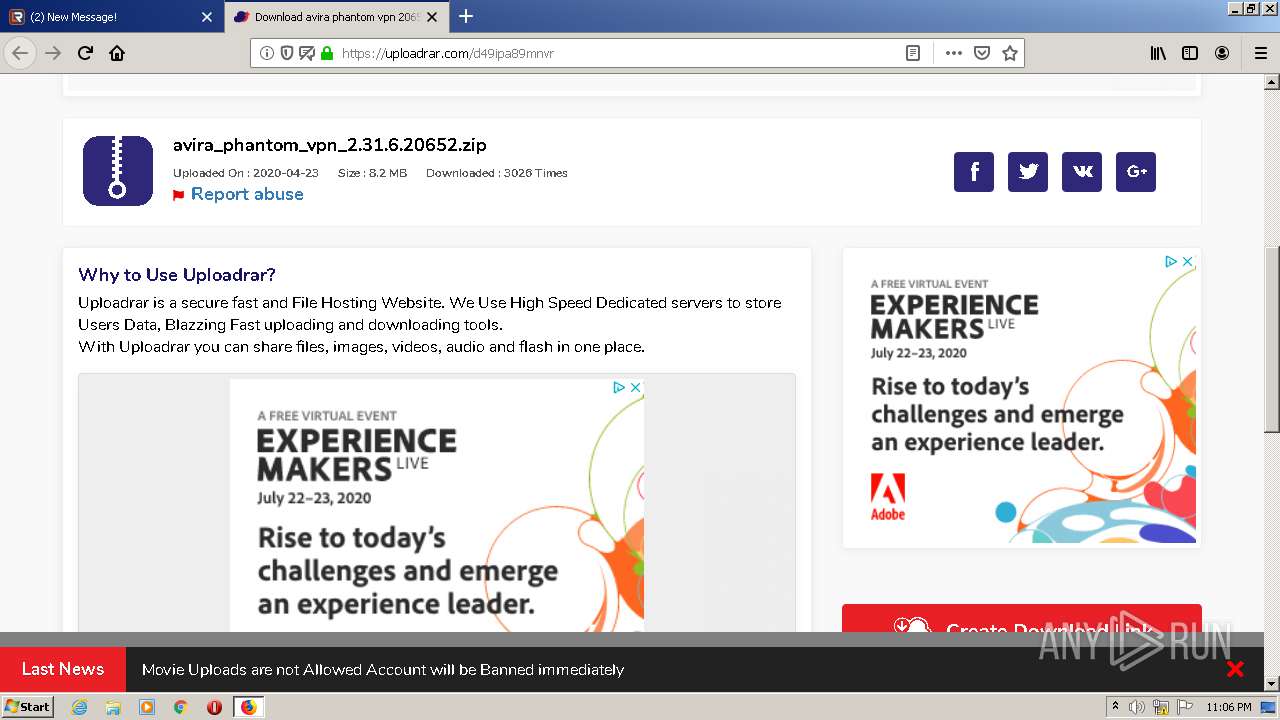Open the volume control in the tray
The width and height of the screenshot is (1280, 720).
[x=1137, y=707]
